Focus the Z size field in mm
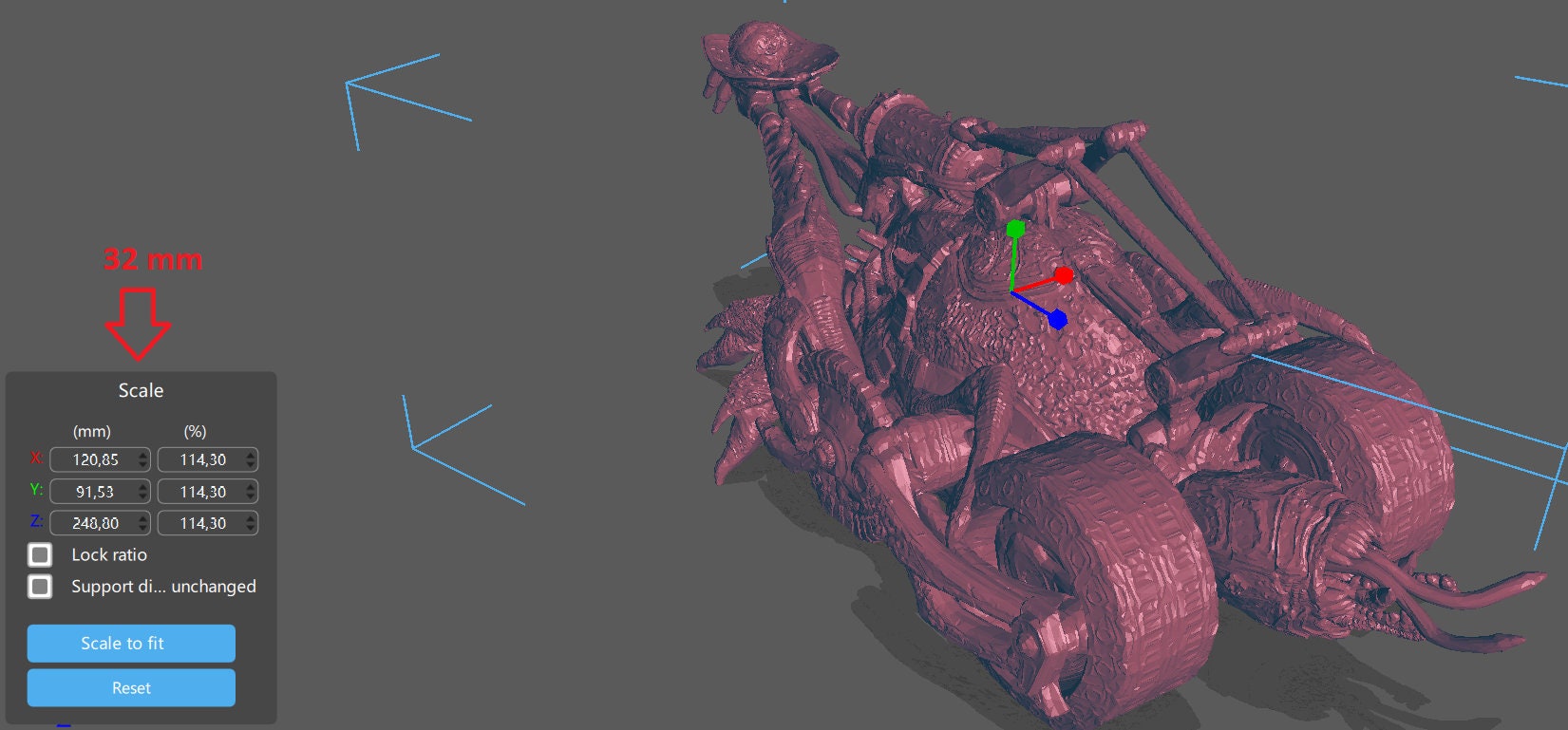The height and width of the screenshot is (730, 1568). 94,523
